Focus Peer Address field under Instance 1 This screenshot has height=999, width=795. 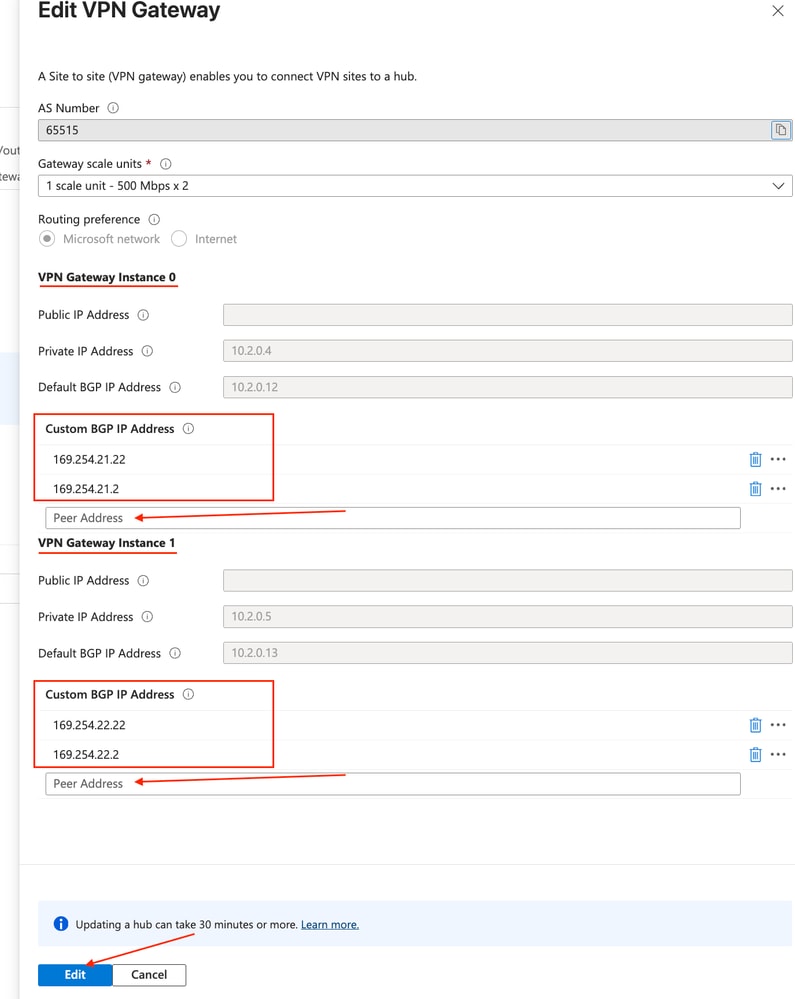pos(393,784)
